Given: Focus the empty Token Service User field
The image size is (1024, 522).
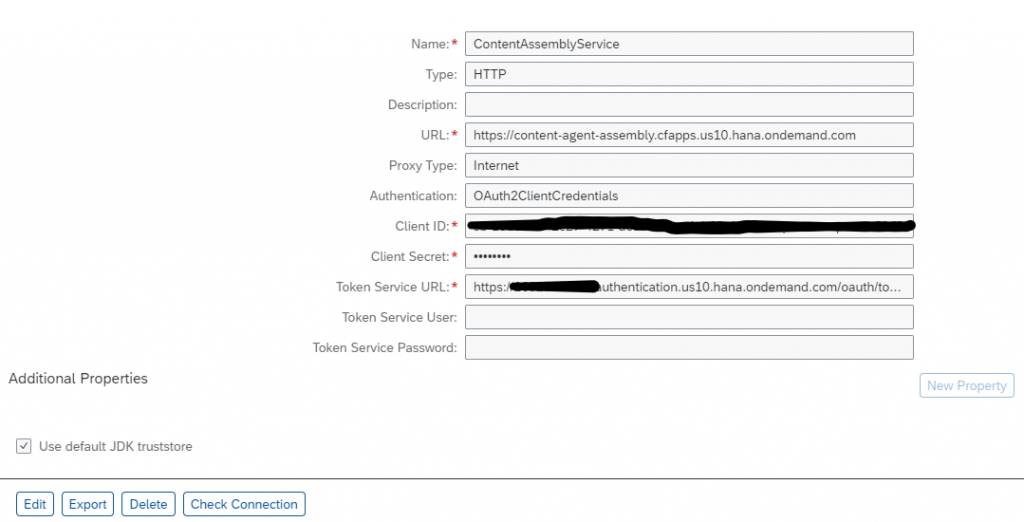Looking at the screenshot, I should tap(689, 317).
